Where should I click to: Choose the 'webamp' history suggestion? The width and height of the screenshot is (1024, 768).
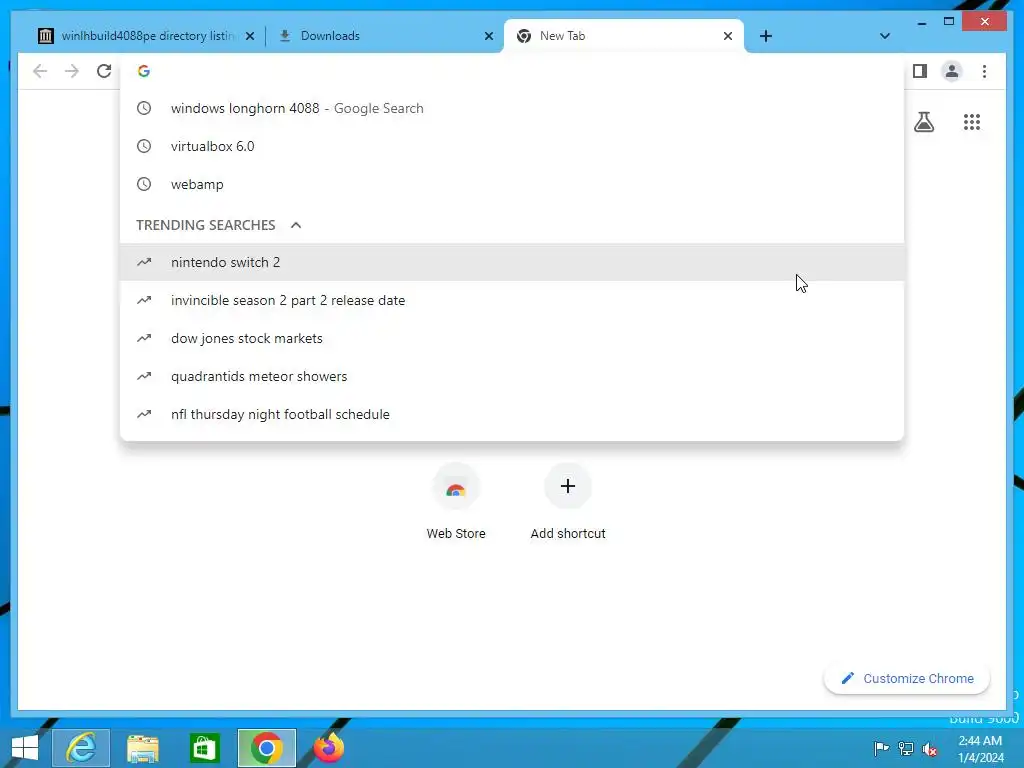click(512, 184)
